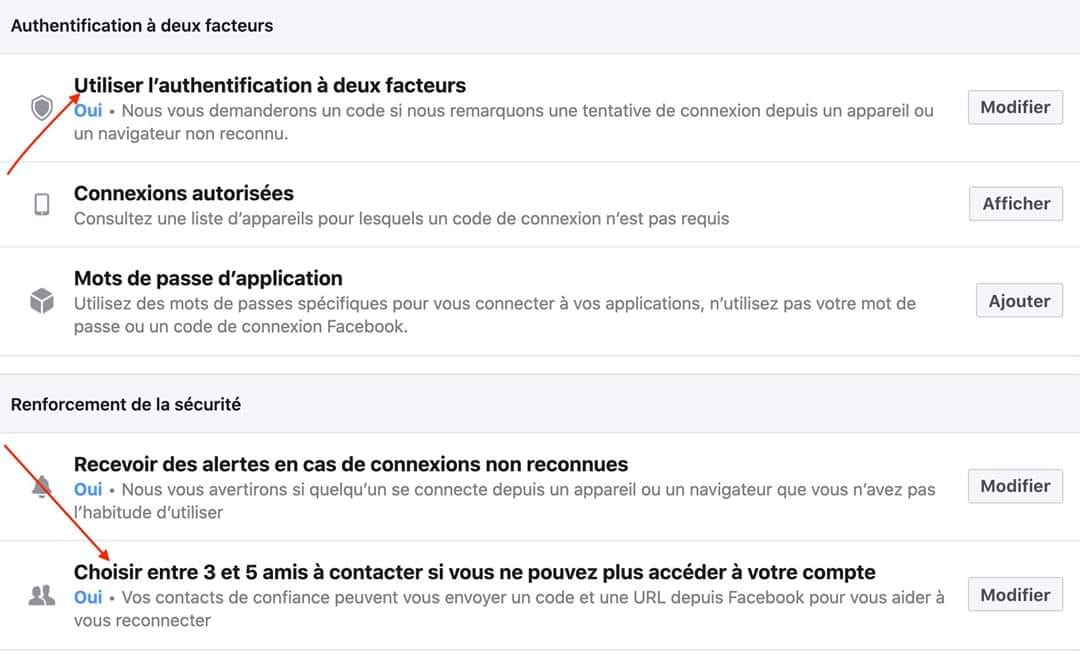Screen dimensions: 1080x655
Task: Click Modifier for unrecognized login alerts
Action: tap(1015, 486)
